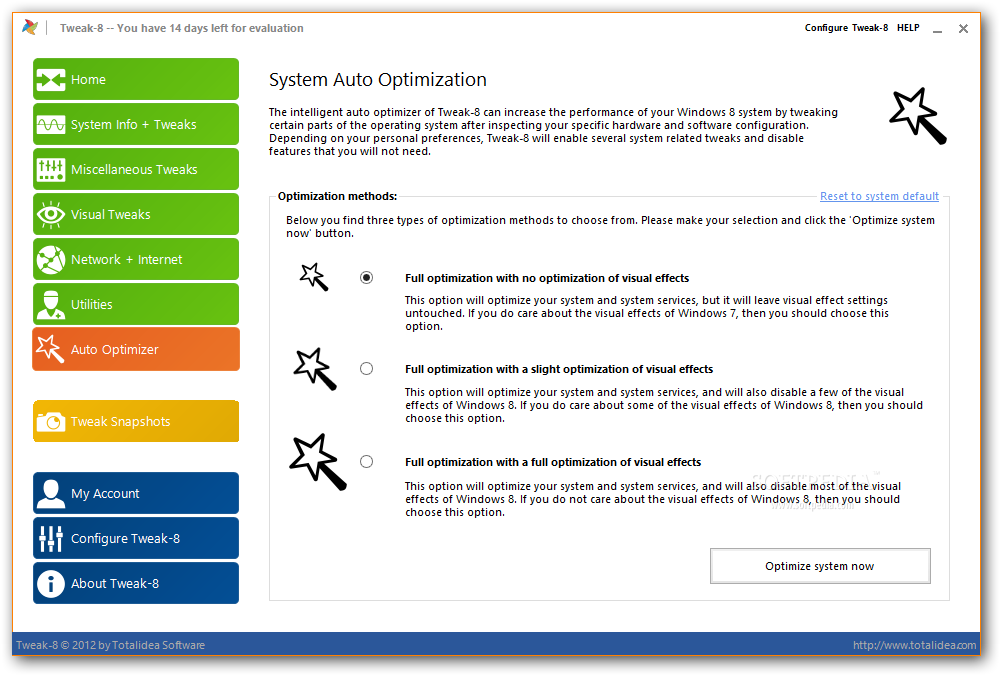Click the Home sidebar icon
The width and height of the screenshot is (1001, 676).
50,80
